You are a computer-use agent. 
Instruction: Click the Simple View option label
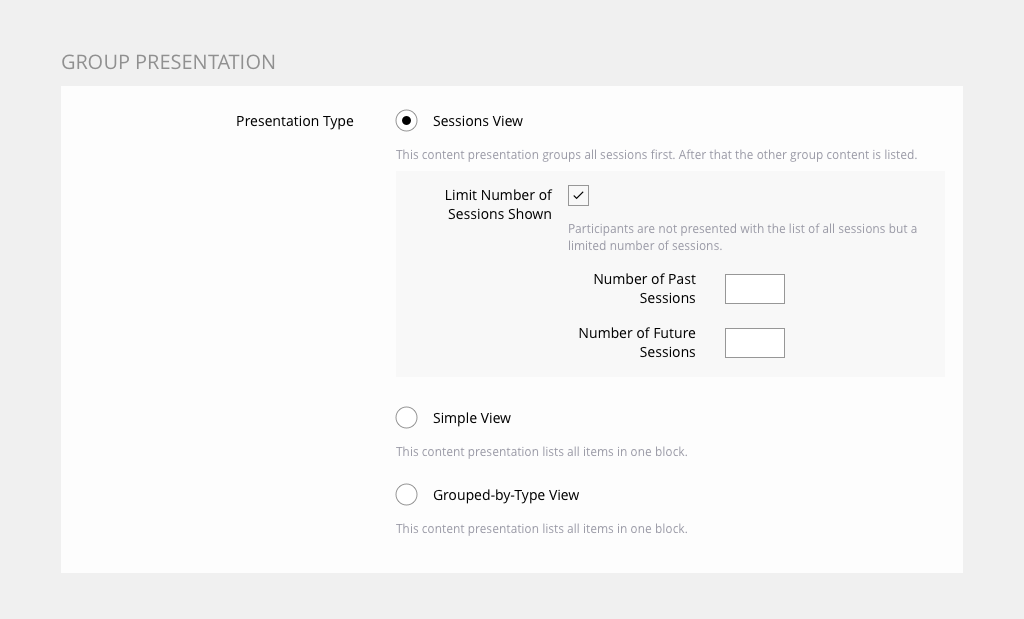point(471,418)
